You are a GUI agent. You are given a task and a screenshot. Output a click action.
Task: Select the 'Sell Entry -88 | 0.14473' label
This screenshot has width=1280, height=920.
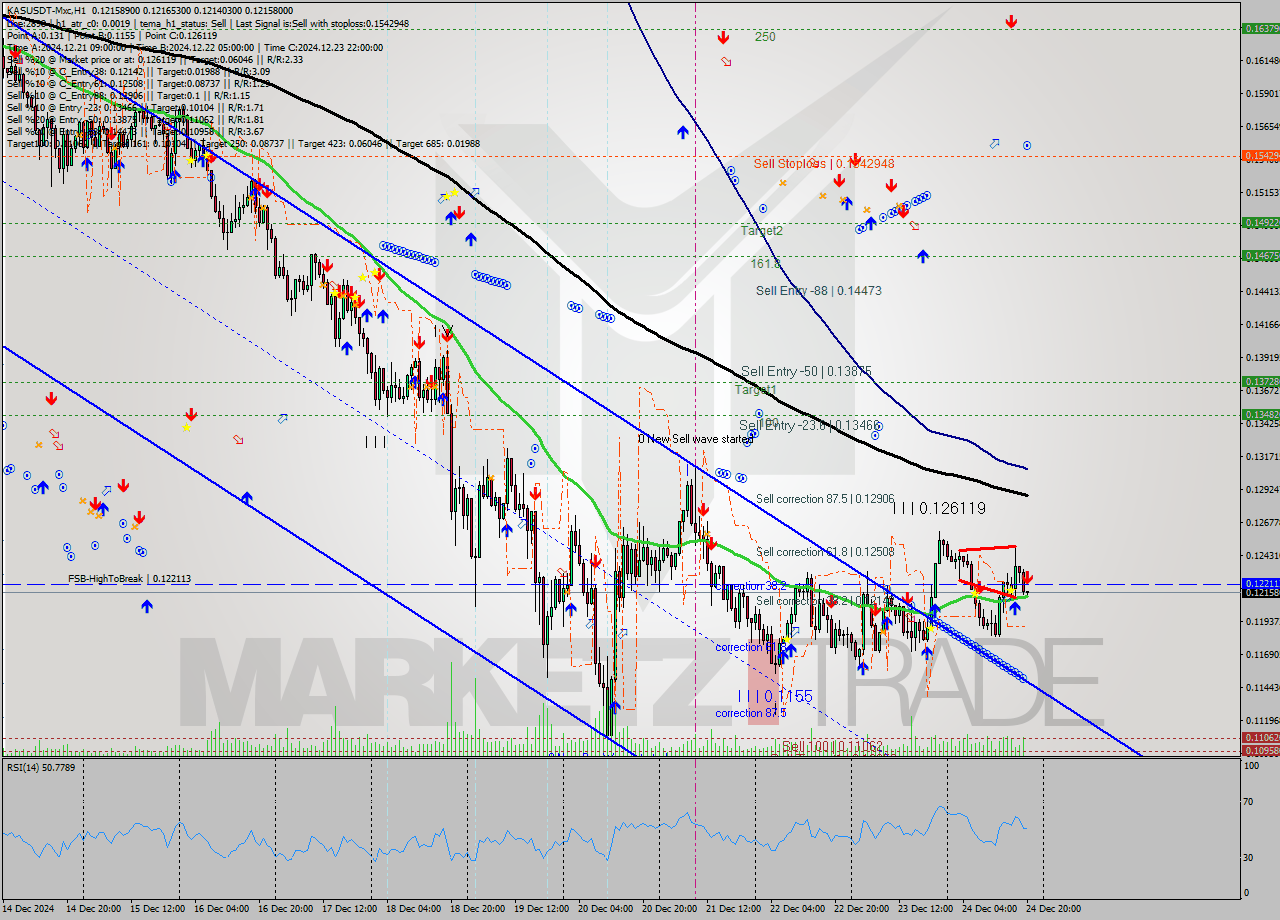pyautogui.click(x=818, y=291)
